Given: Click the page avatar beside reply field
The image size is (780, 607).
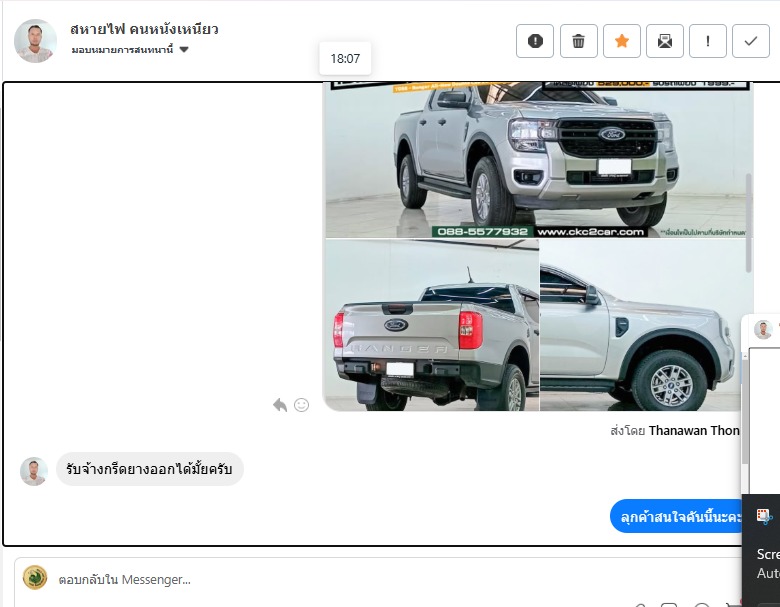Looking at the screenshot, I should point(35,578).
